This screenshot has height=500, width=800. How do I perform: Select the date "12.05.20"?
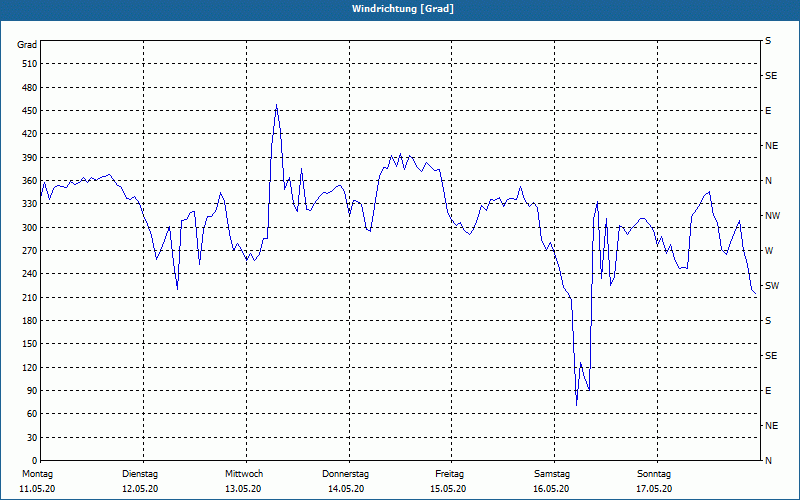click(140, 489)
